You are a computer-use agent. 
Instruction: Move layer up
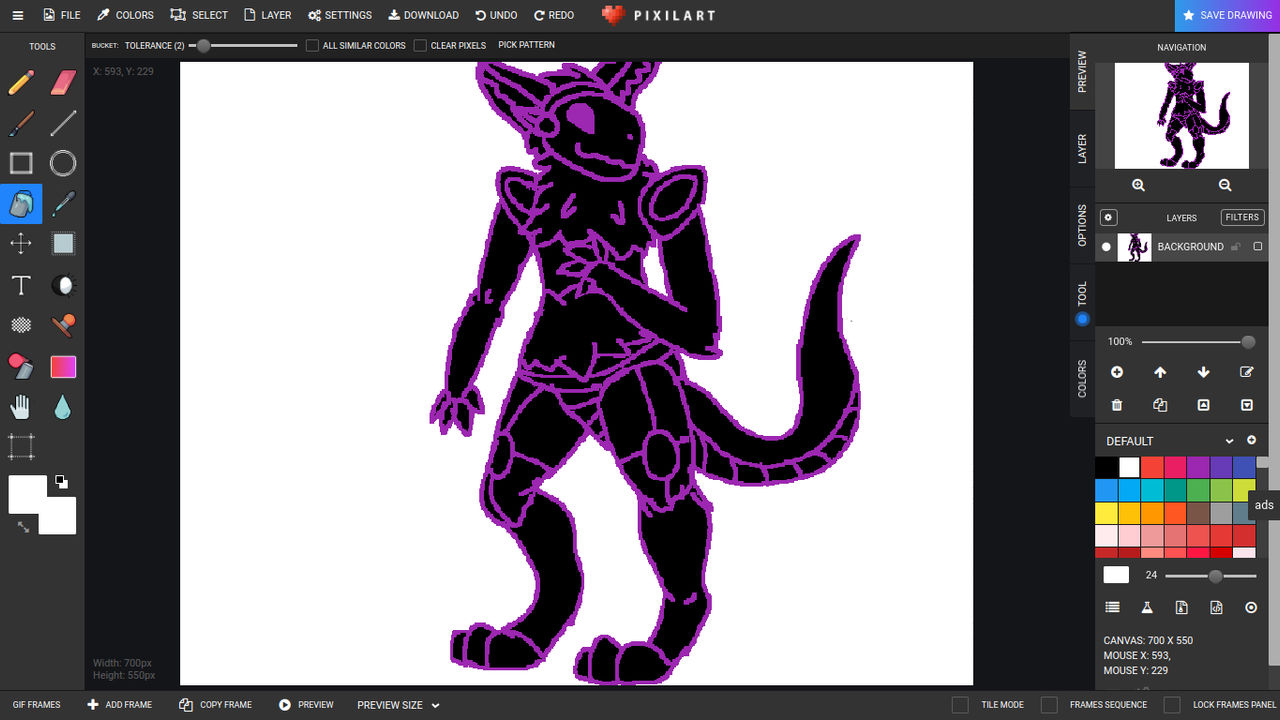(1160, 372)
